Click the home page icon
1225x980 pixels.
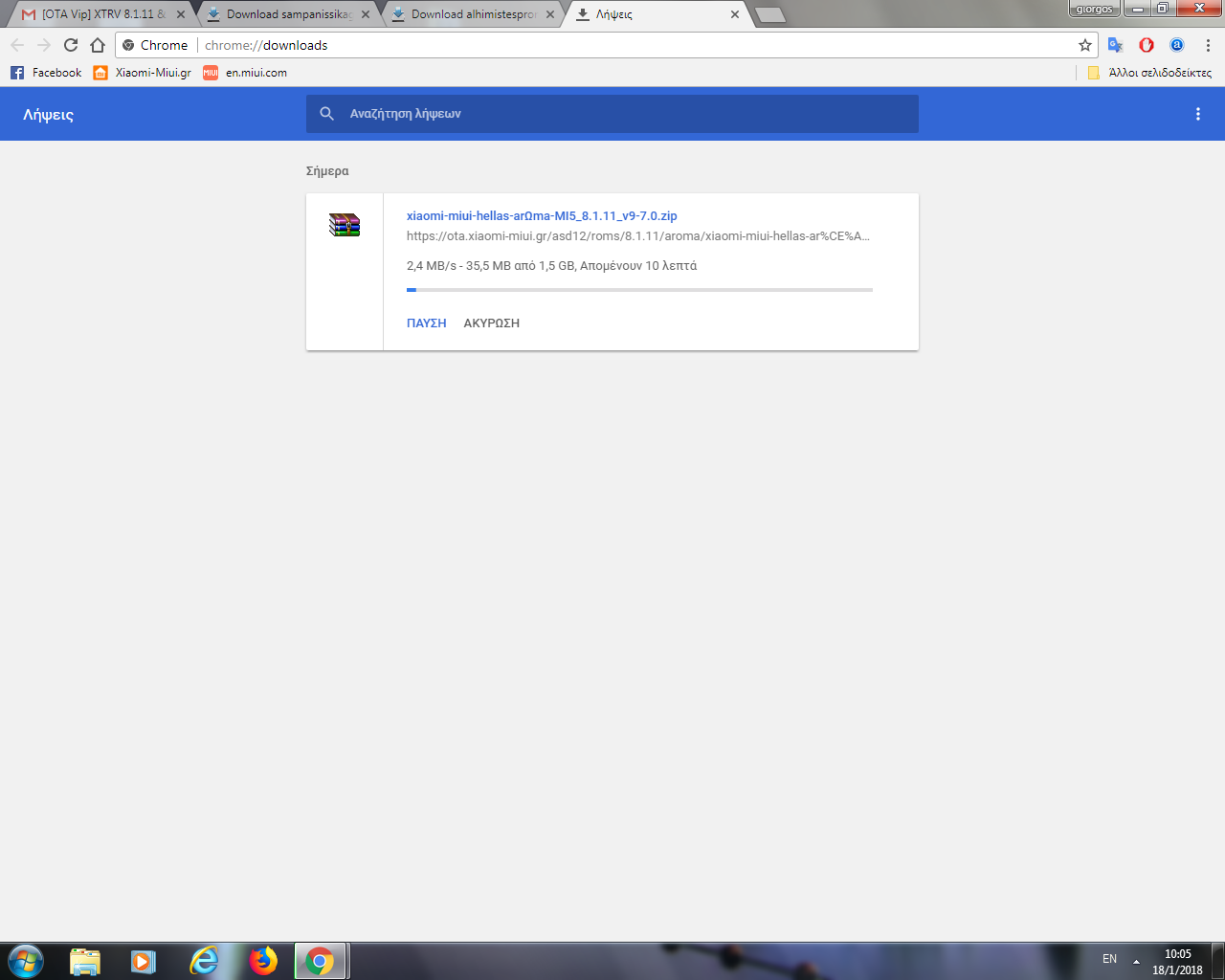98,45
